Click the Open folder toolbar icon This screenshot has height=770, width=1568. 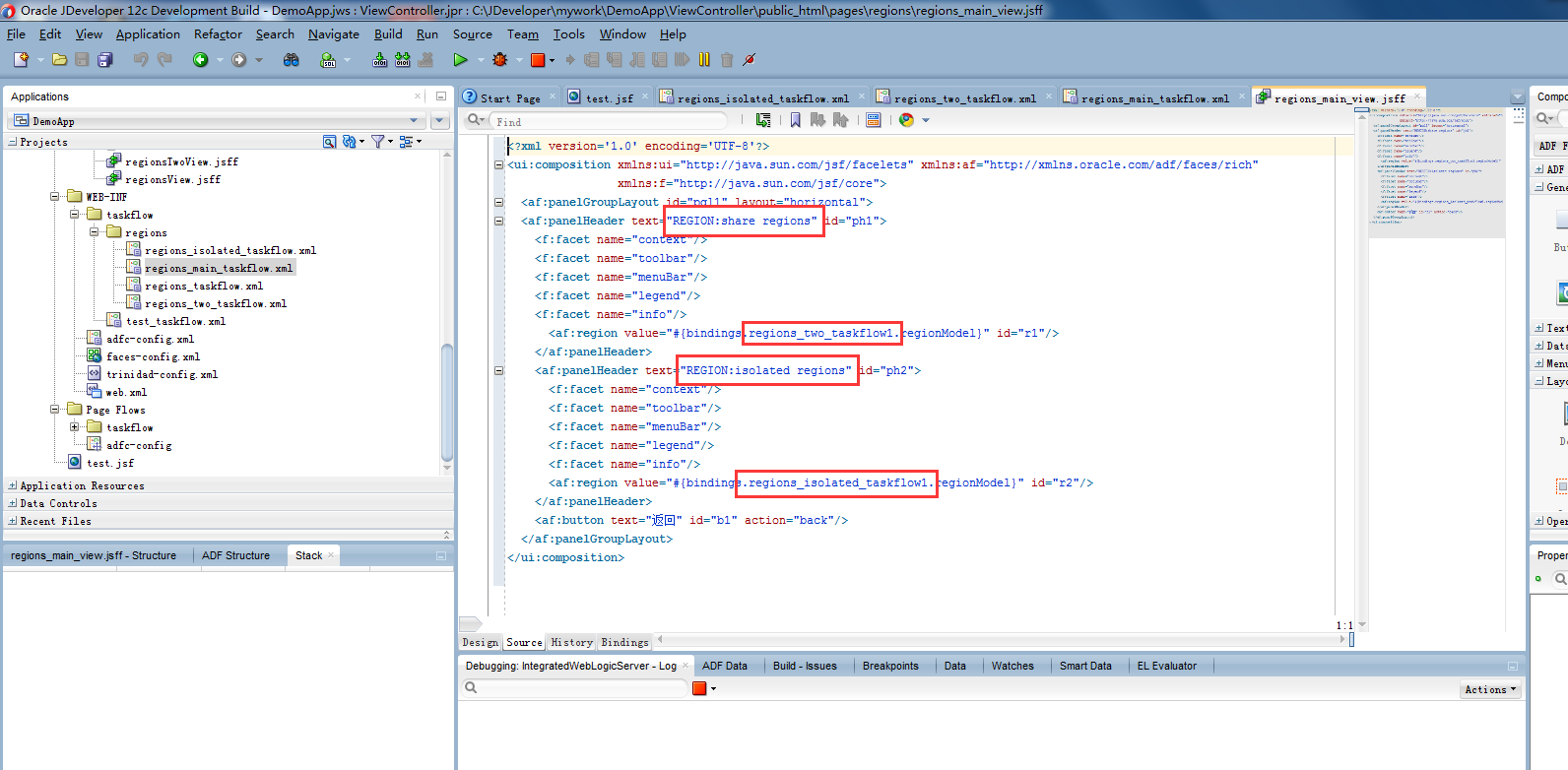pos(60,60)
